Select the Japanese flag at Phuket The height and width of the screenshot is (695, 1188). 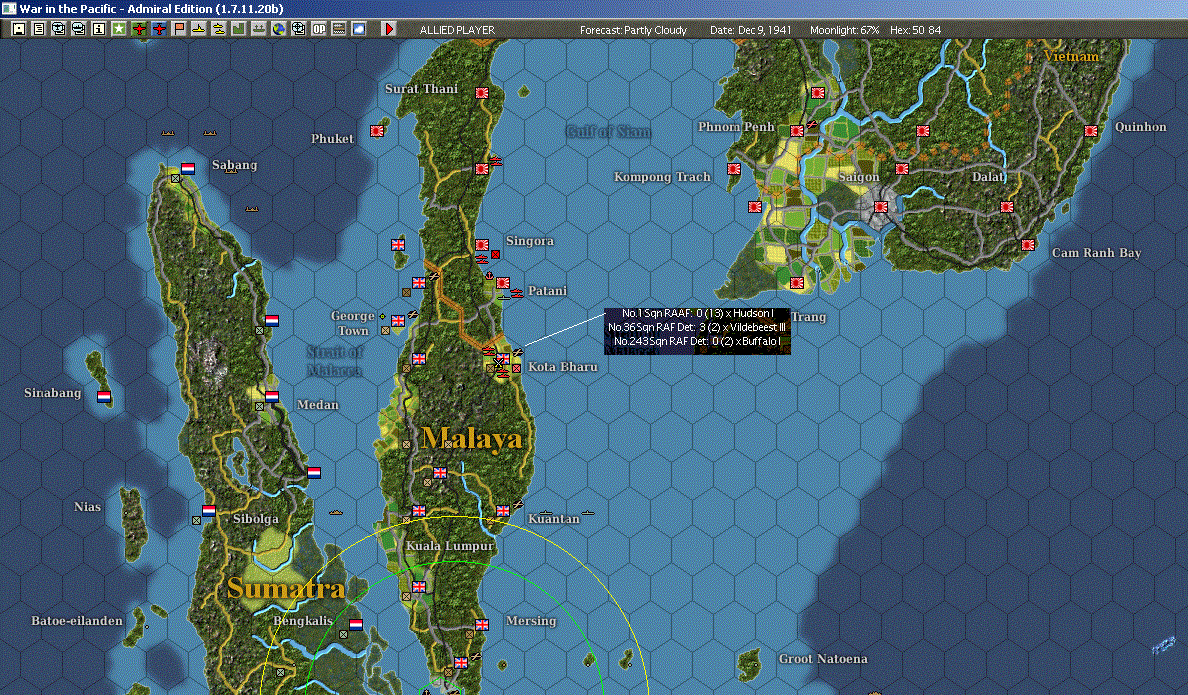(x=377, y=131)
